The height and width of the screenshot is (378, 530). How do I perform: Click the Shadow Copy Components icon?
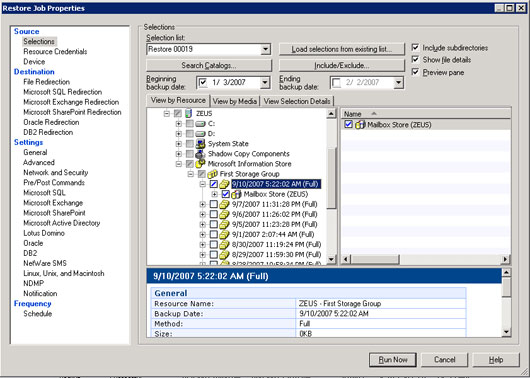[201, 154]
